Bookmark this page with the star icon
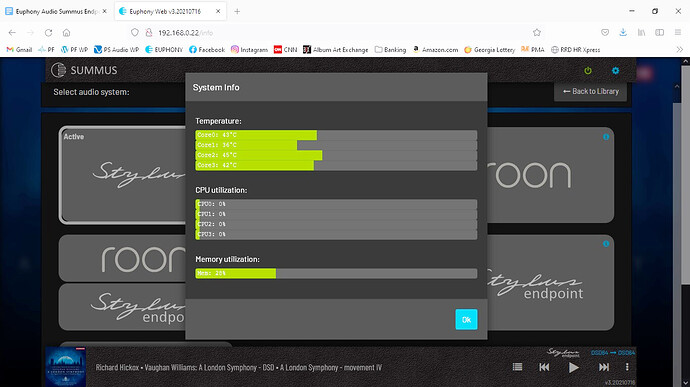This screenshot has height=387, width=690. pyautogui.click(x=536, y=33)
